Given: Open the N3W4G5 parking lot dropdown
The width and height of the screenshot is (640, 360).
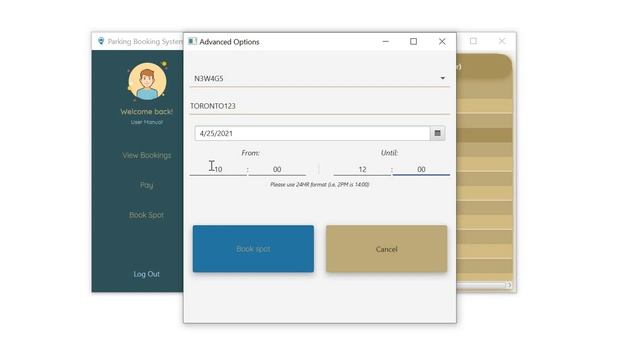Looking at the screenshot, I should pyautogui.click(x=320, y=78).
